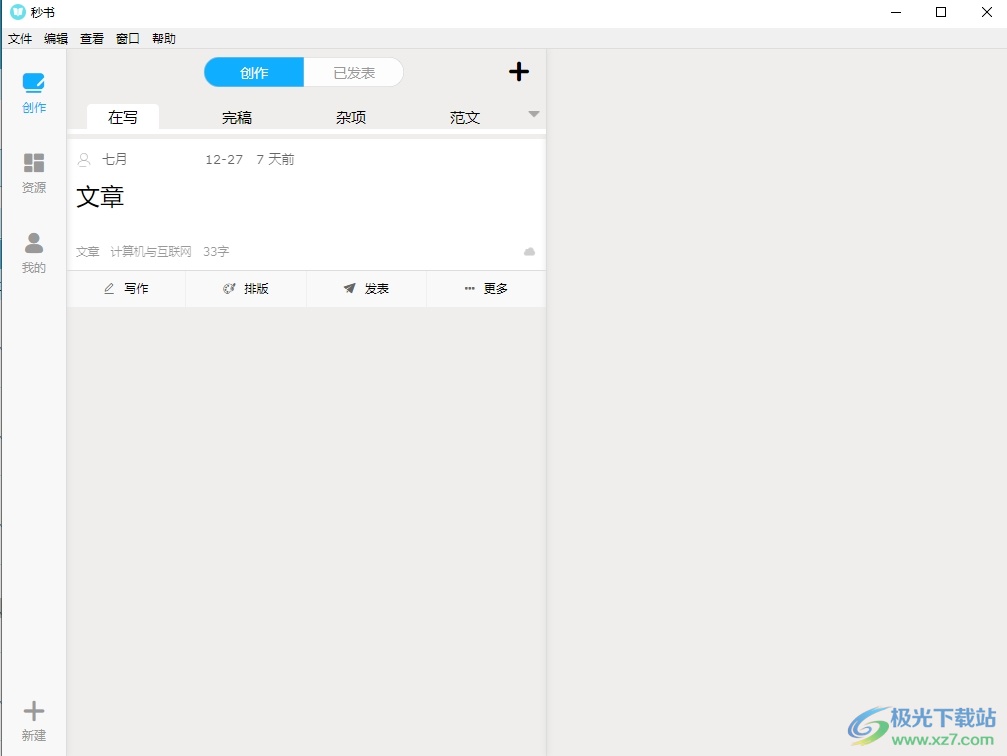
Task: Click the 排版 layout button
Action: coord(246,289)
